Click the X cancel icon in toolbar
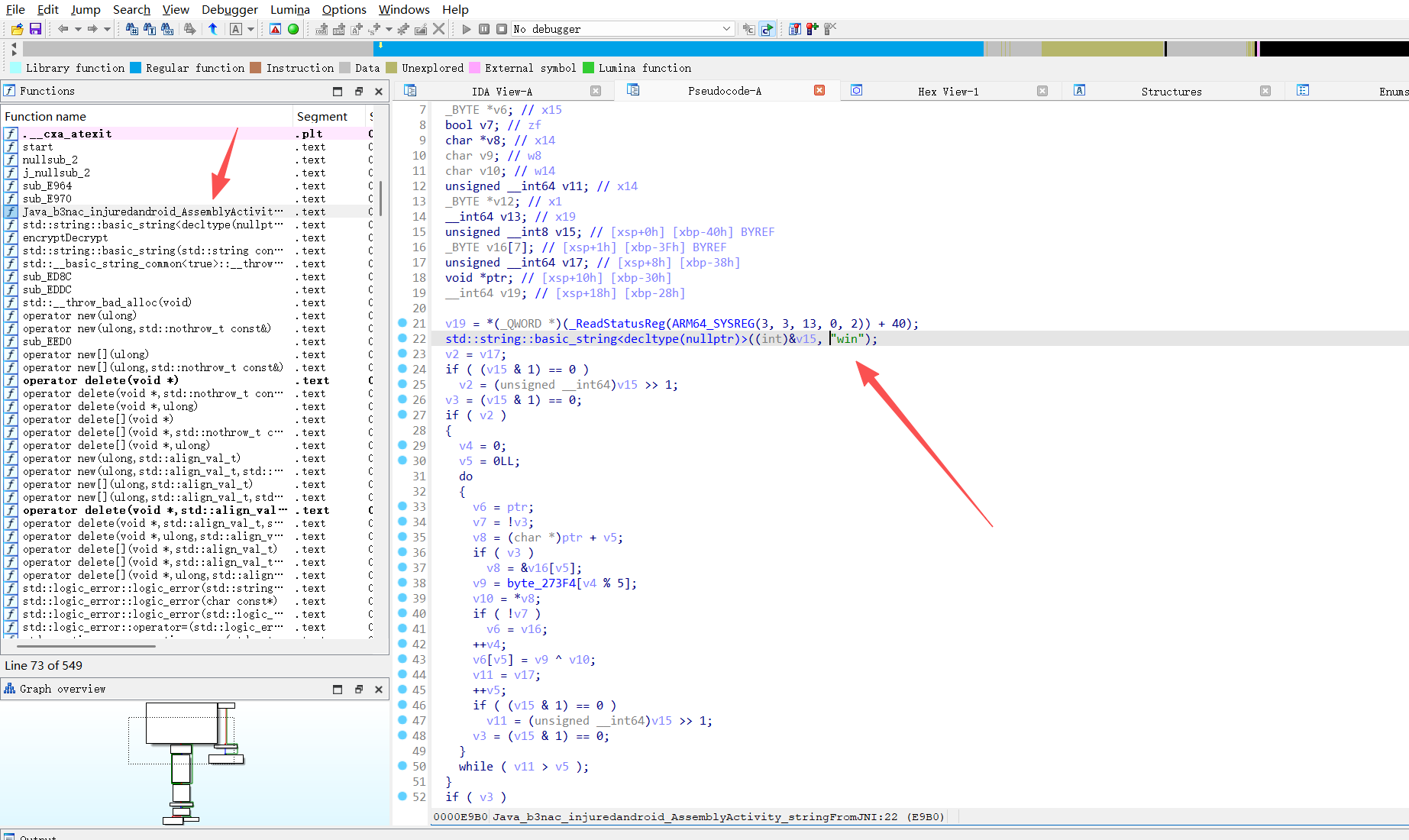1409x840 pixels. tap(439, 29)
